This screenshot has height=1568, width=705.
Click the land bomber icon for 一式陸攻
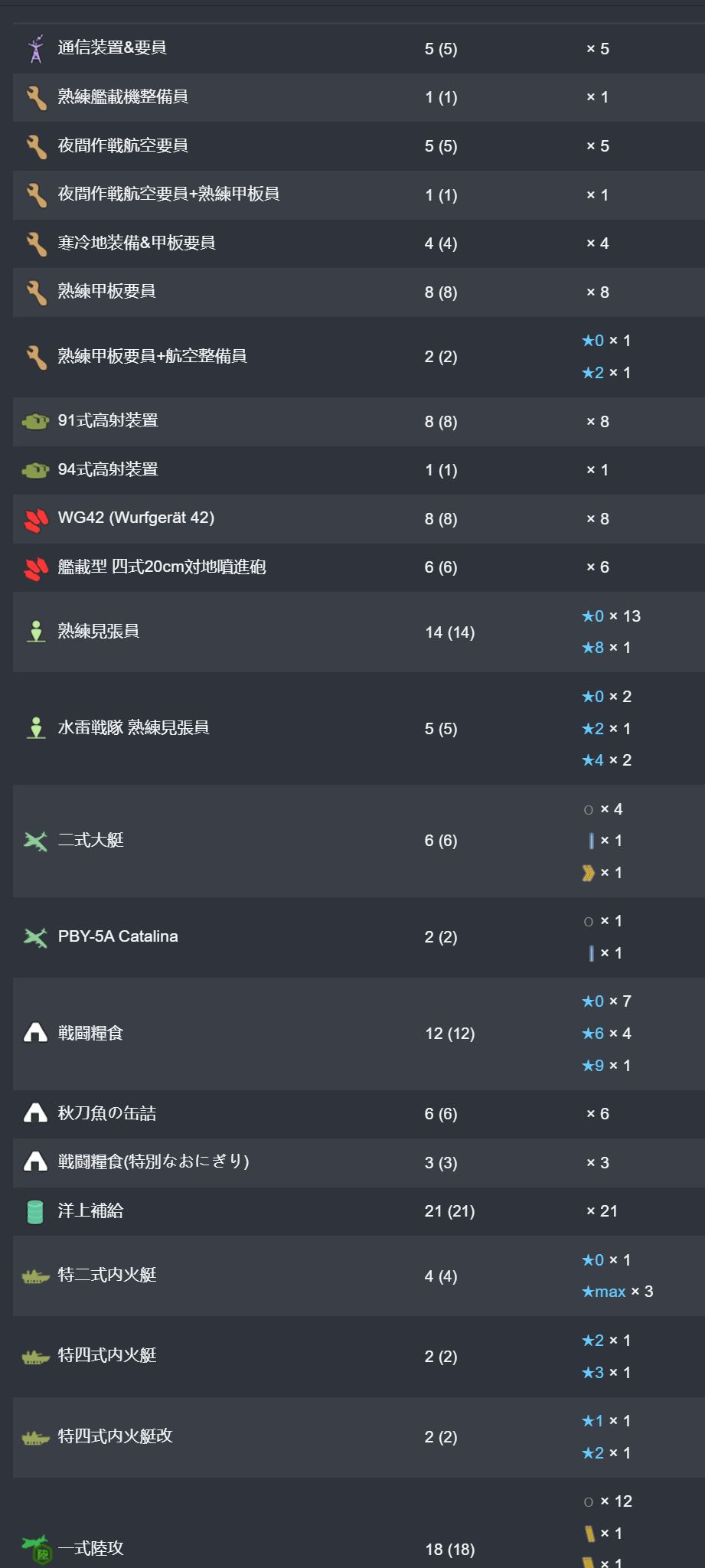pyautogui.click(x=36, y=1549)
